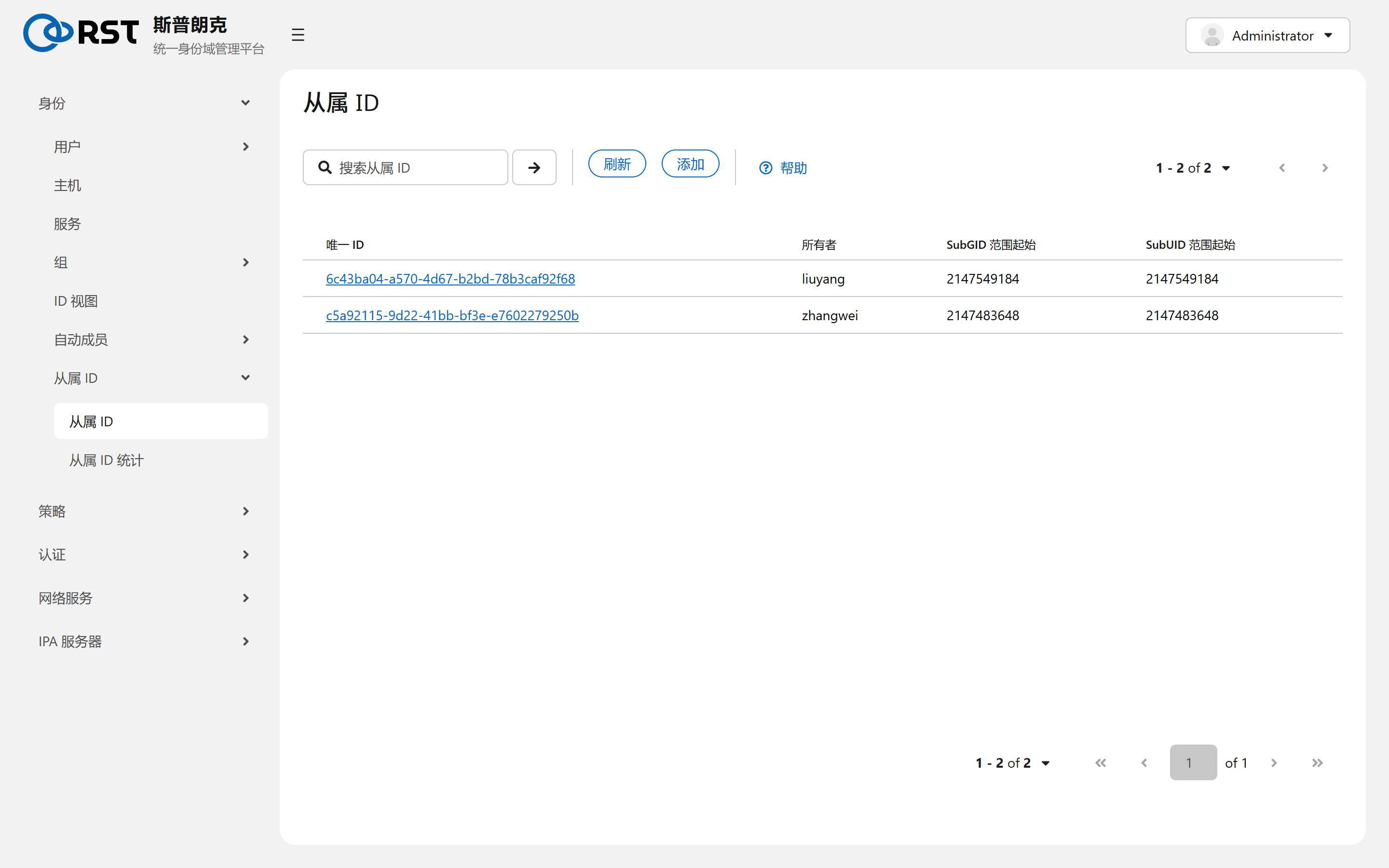Screen dimensions: 1389x868
Task: Click the magnifier icon in the search box
Action: tap(325, 168)
